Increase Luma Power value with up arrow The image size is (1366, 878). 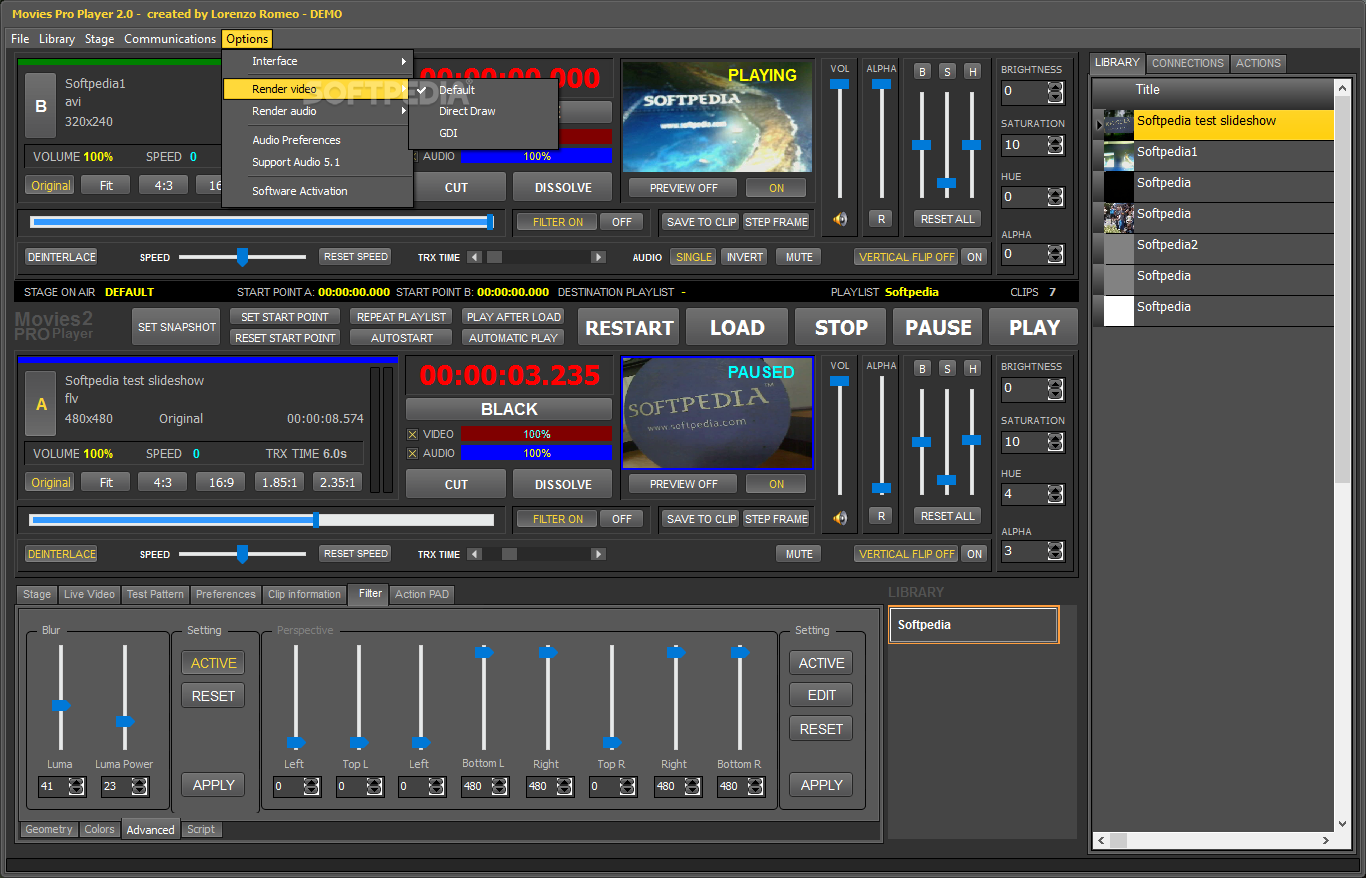[x=138, y=781]
